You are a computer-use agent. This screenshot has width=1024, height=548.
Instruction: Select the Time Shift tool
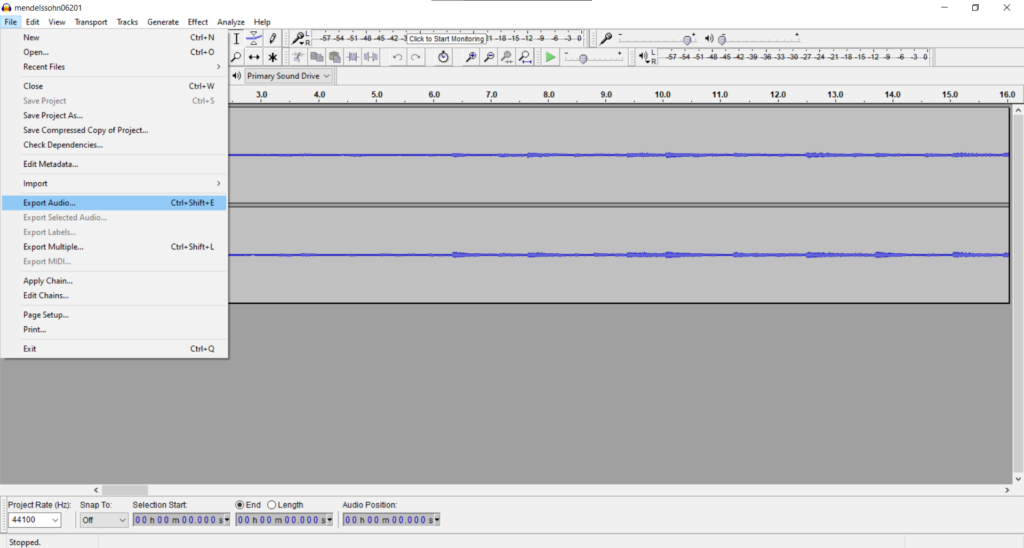(x=254, y=58)
